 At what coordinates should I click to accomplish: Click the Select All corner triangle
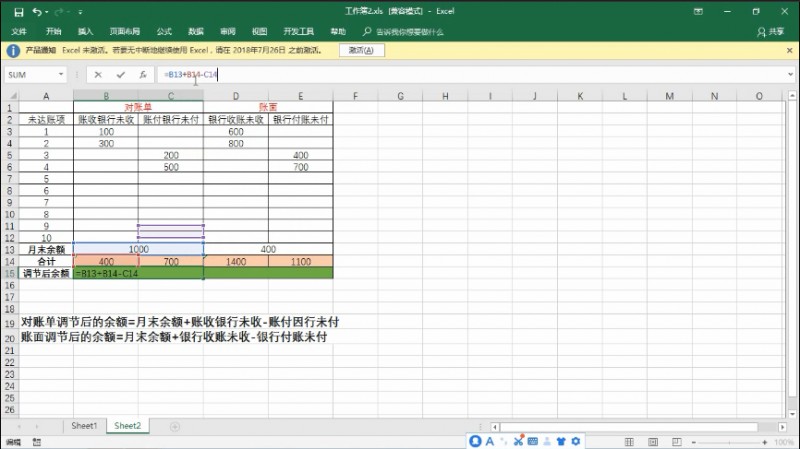pos(11,96)
